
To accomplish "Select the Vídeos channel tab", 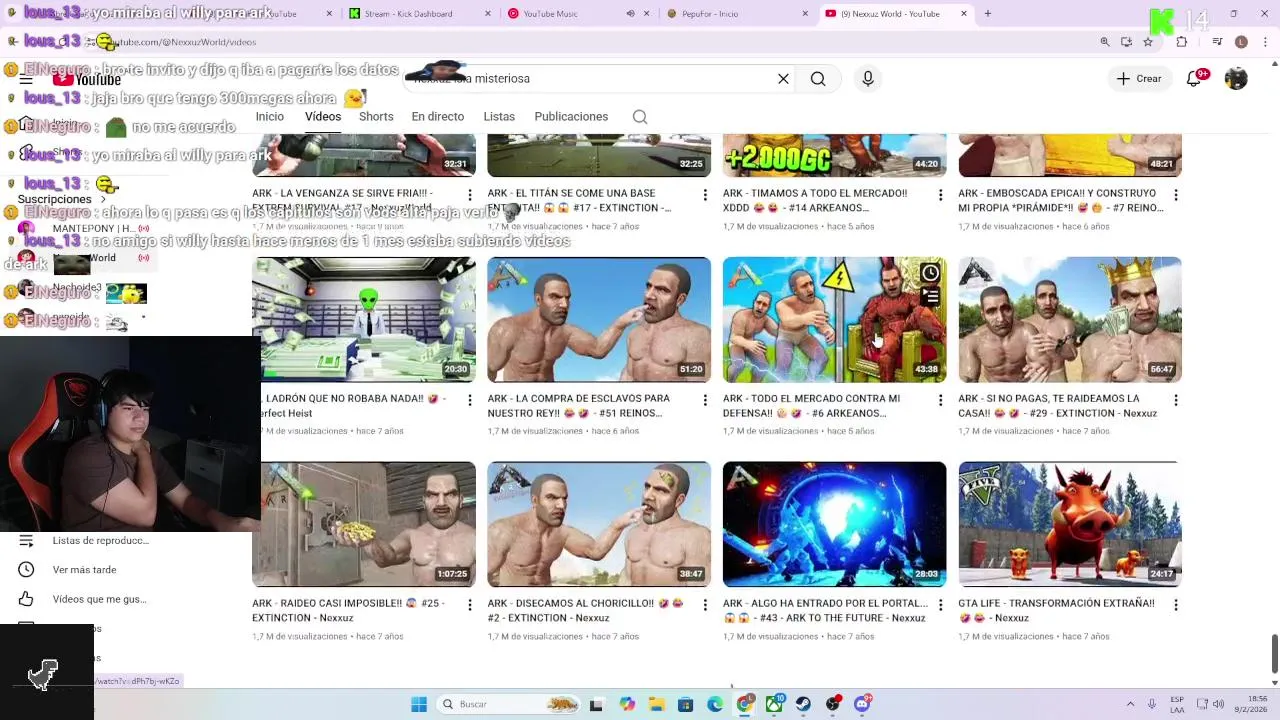I will point(323,117).
